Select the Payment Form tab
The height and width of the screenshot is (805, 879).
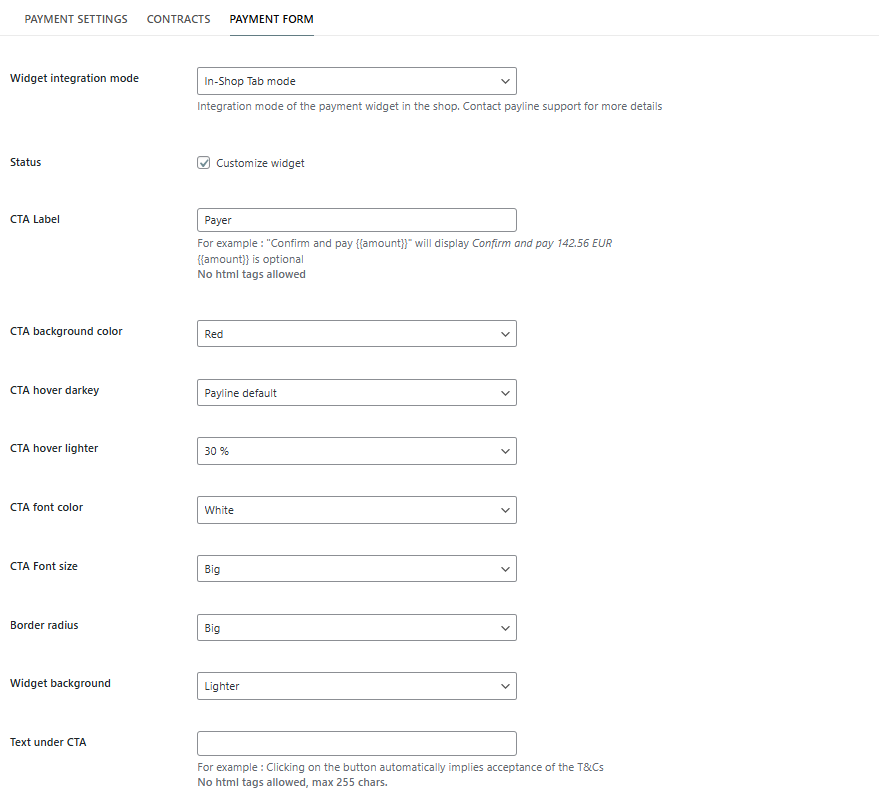(271, 19)
